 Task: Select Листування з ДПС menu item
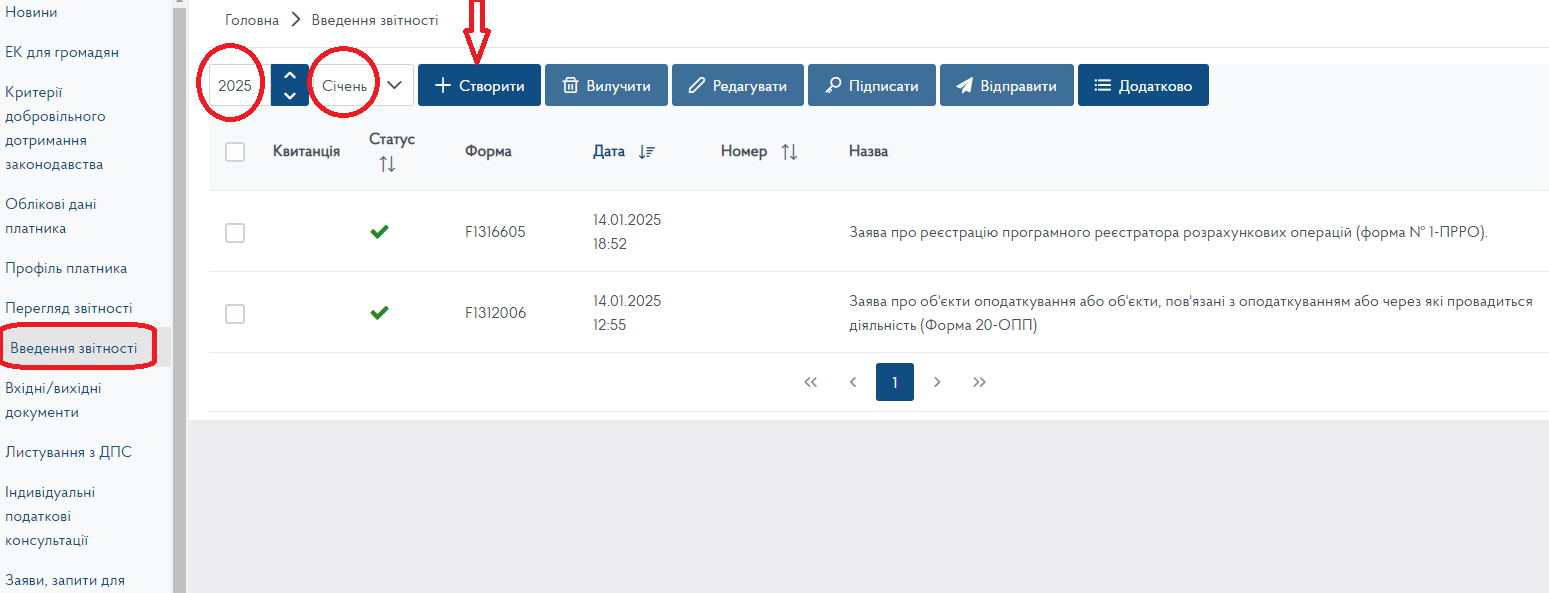[x=68, y=452]
